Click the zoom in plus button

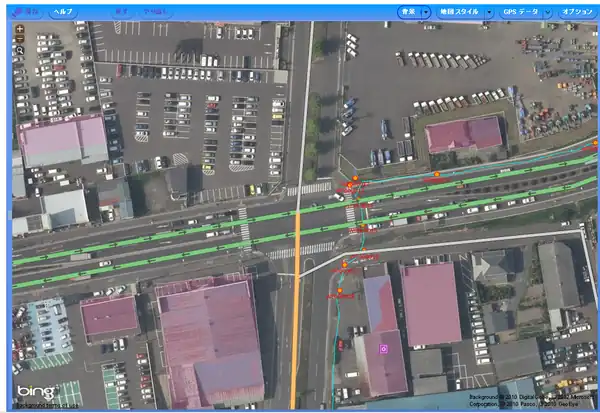(20, 29)
